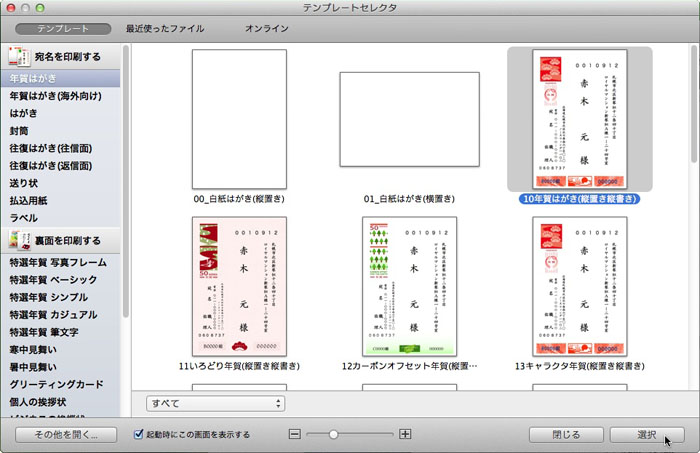Toggle 起動時にこの画面を表示する checkbox

coord(140,435)
